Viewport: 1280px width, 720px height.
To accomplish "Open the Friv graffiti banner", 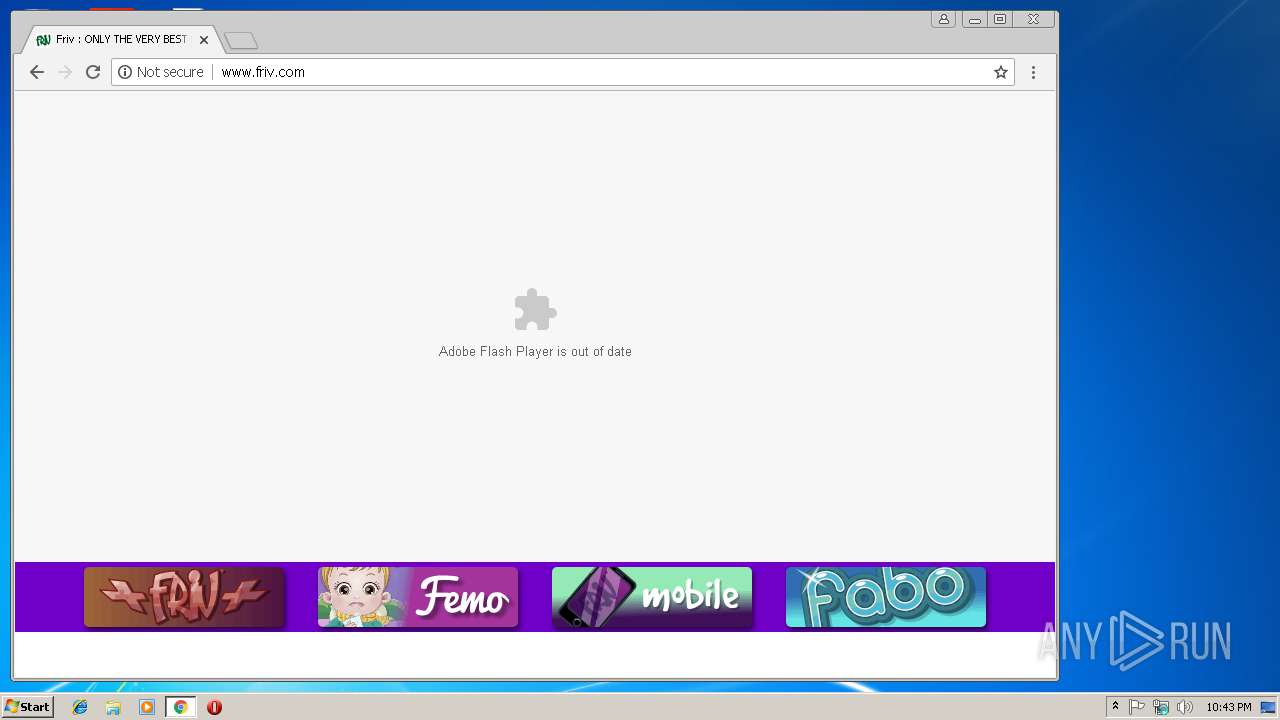I will (x=185, y=597).
